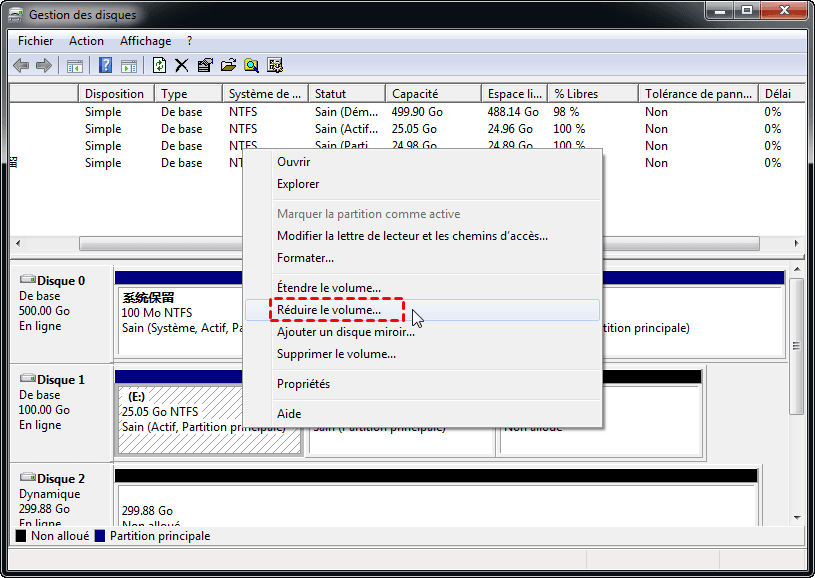Click the Disque 0 label
Screen dimensions: 815x578
(61, 281)
